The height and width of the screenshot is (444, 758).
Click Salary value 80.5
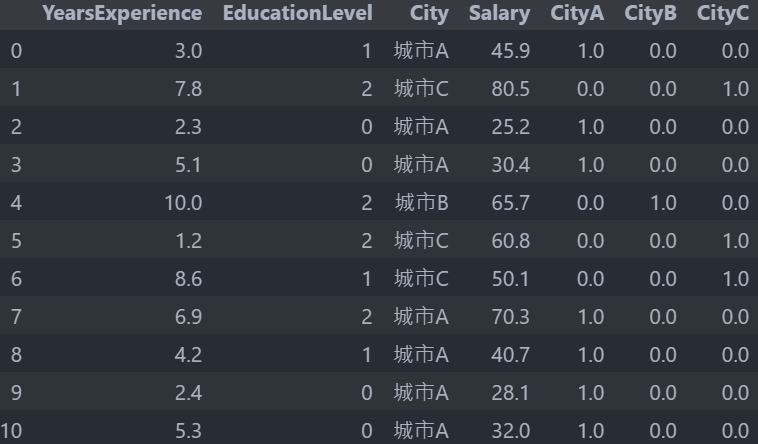(511, 89)
